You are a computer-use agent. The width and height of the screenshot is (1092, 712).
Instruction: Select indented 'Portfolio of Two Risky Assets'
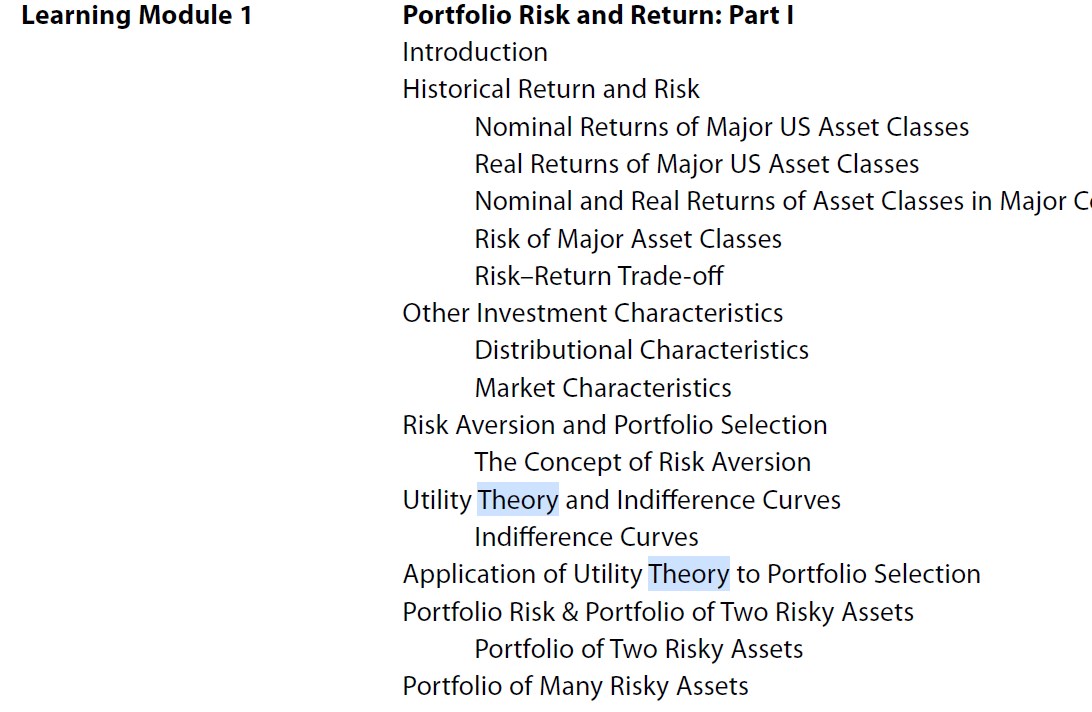[638, 650]
